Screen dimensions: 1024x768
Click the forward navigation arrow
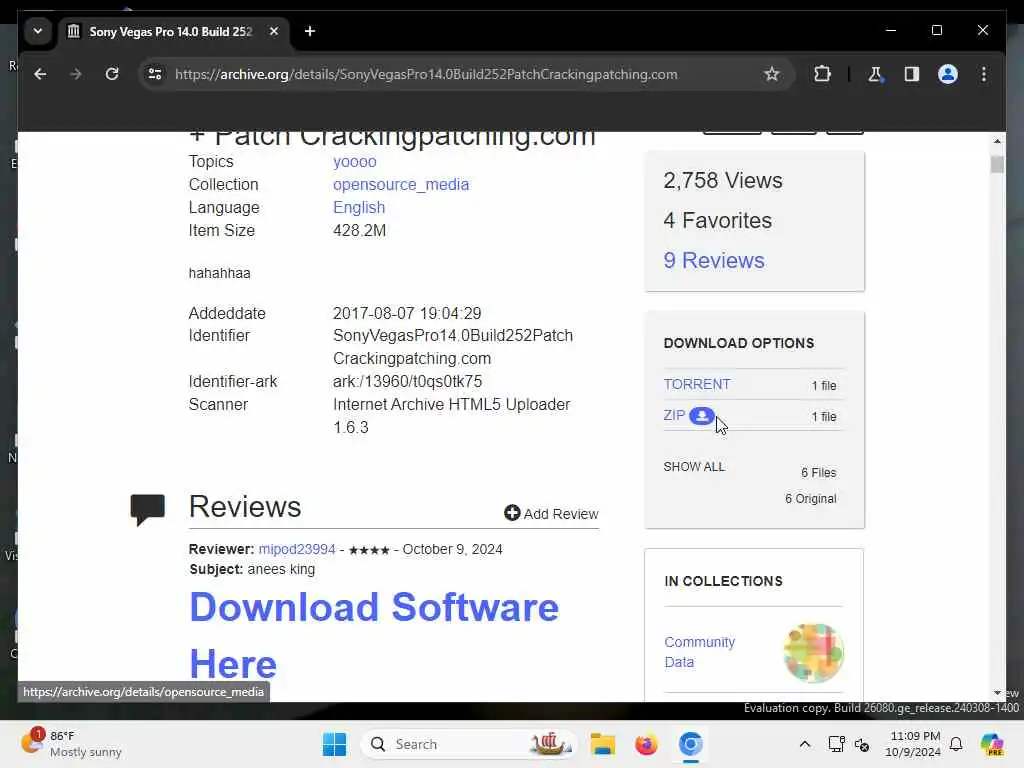(76, 74)
